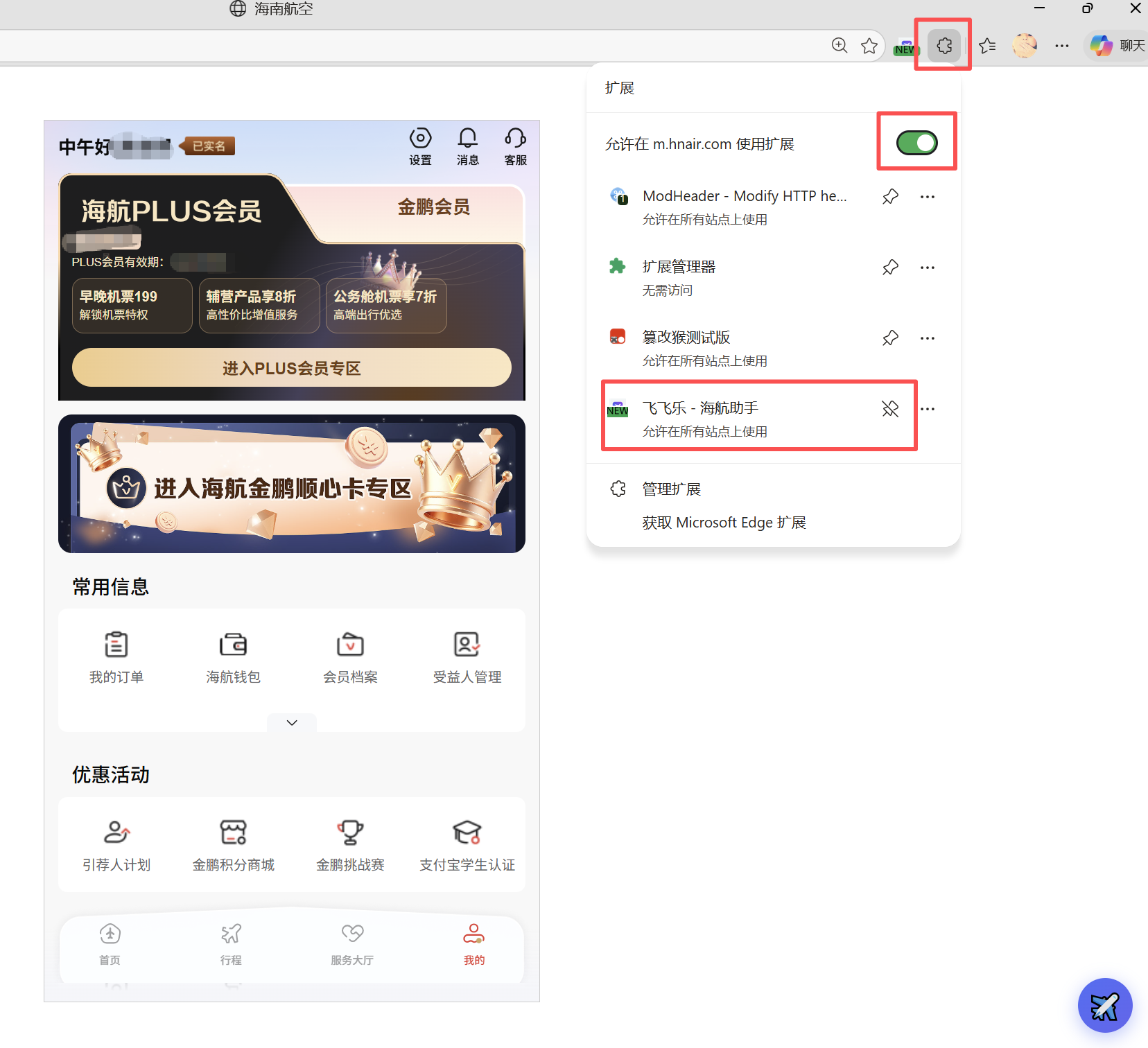Click 获取 Microsoft Edge 扩展 link

pyautogui.click(x=724, y=523)
